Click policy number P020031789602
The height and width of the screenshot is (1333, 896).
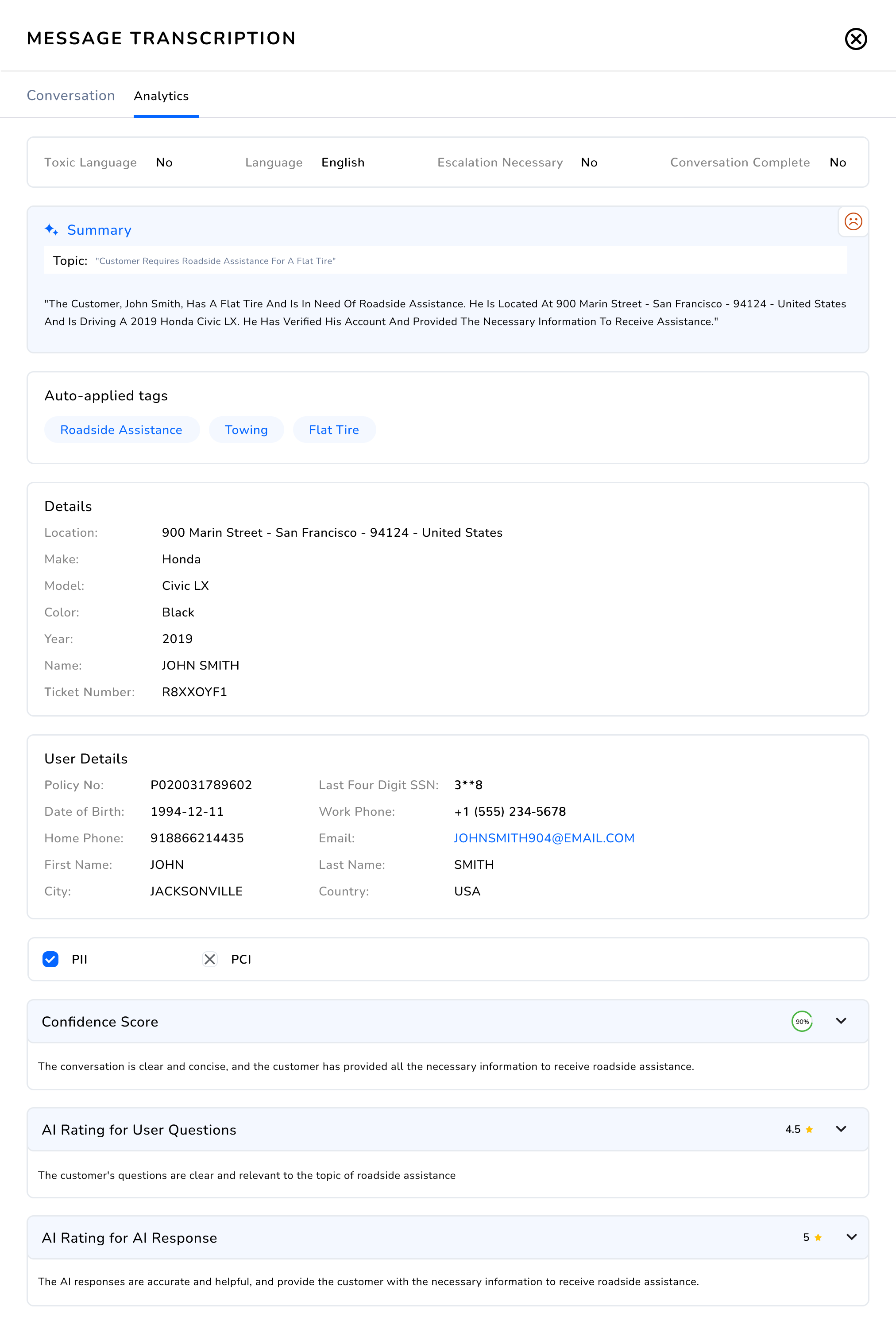[x=201, y=785]
